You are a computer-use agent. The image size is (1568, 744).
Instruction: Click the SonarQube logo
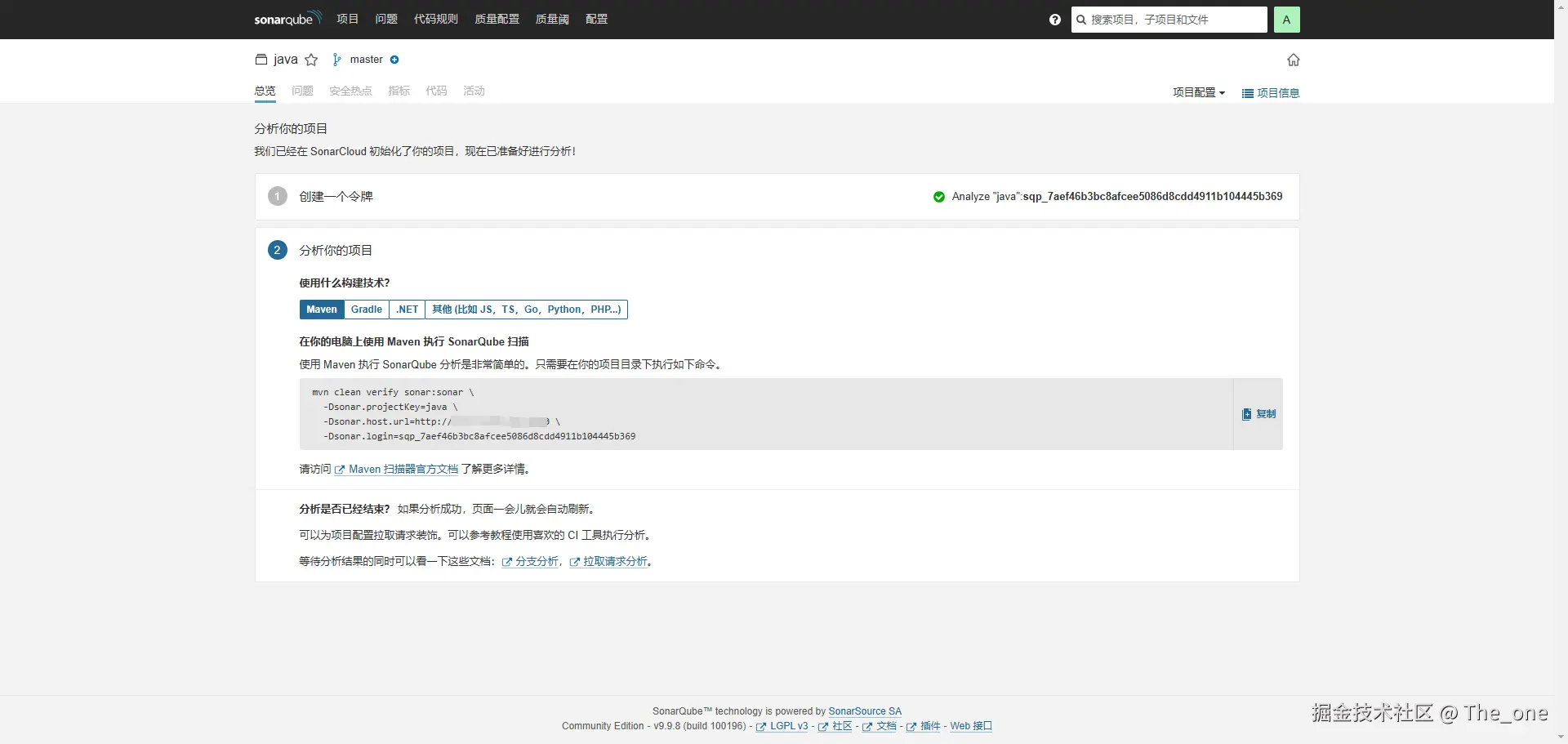287,19
